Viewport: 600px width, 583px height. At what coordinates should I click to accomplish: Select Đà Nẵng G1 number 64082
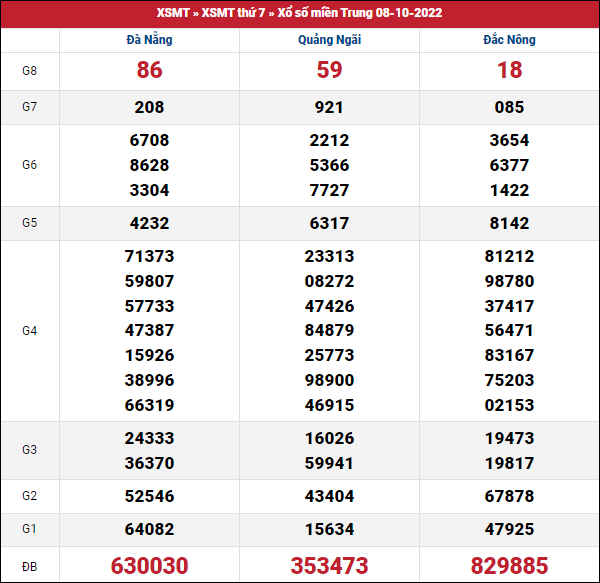[x=149, y=529]
